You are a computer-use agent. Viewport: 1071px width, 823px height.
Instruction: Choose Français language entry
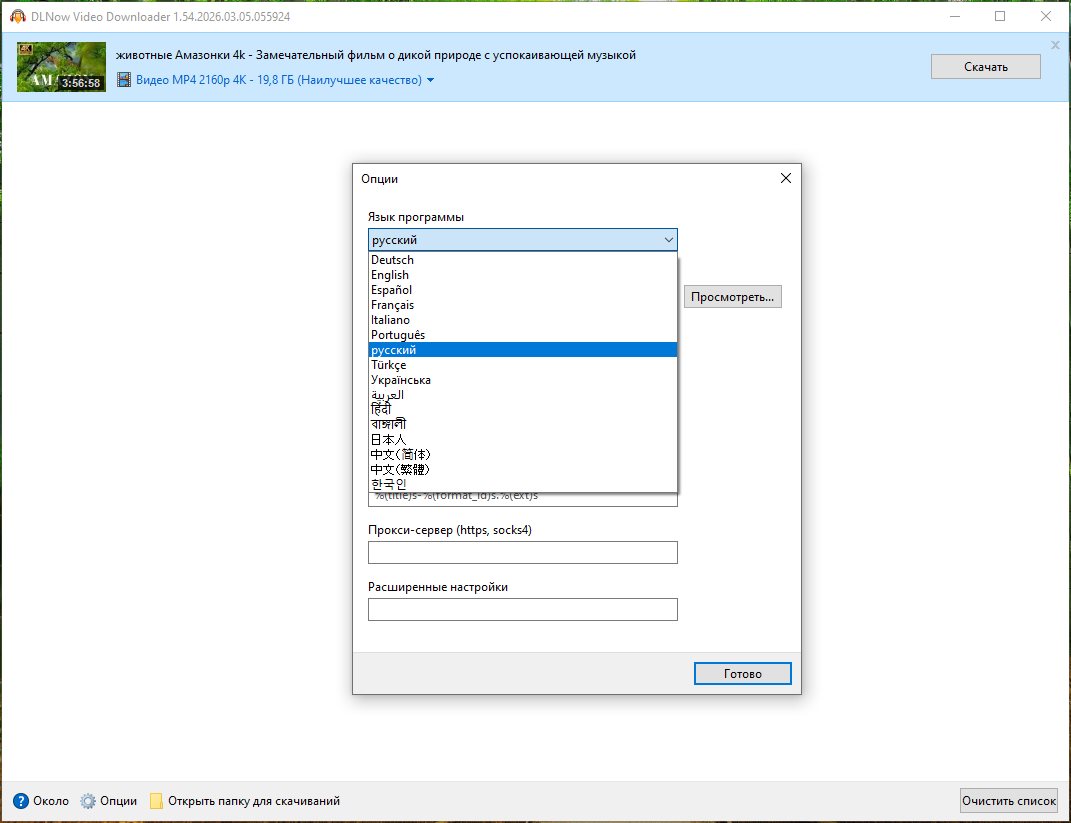pyautogui.click(x=392, y=305)
